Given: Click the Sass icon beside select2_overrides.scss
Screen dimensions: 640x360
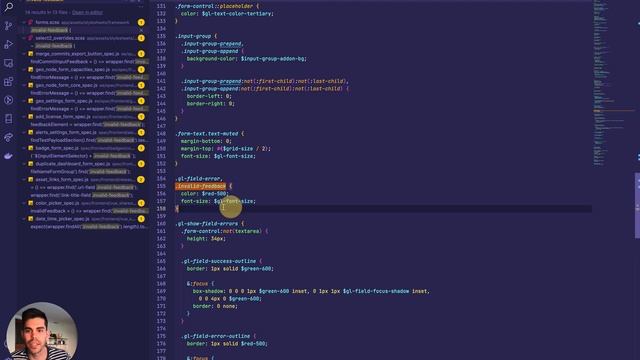Looking at the screenshot, I should (31, 38).
